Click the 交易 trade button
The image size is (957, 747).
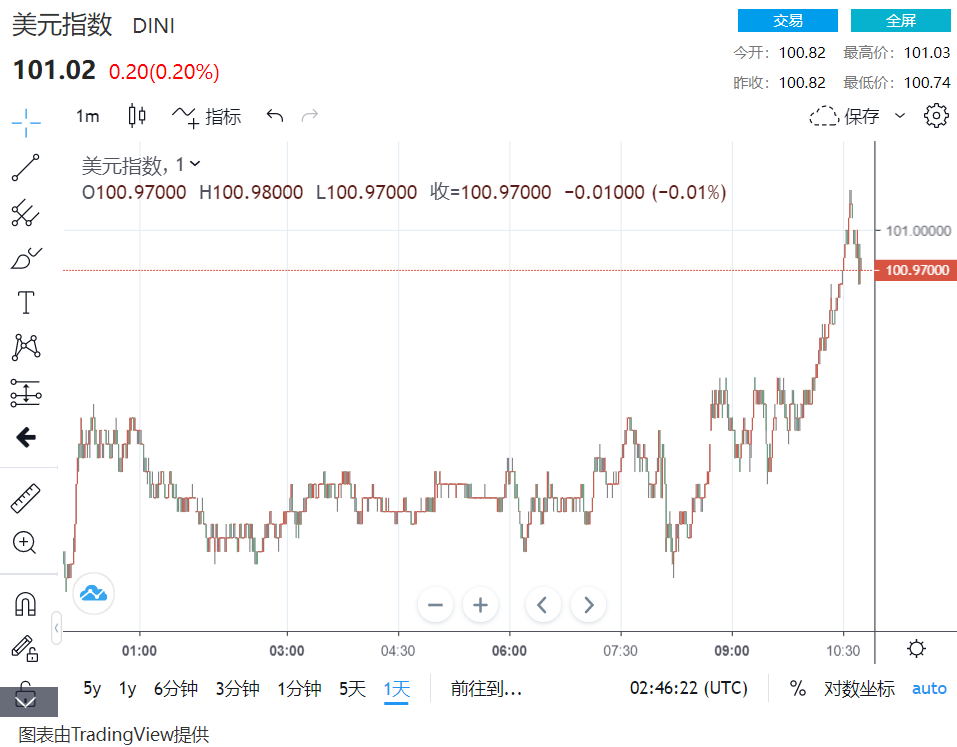[x=787, y=21]
